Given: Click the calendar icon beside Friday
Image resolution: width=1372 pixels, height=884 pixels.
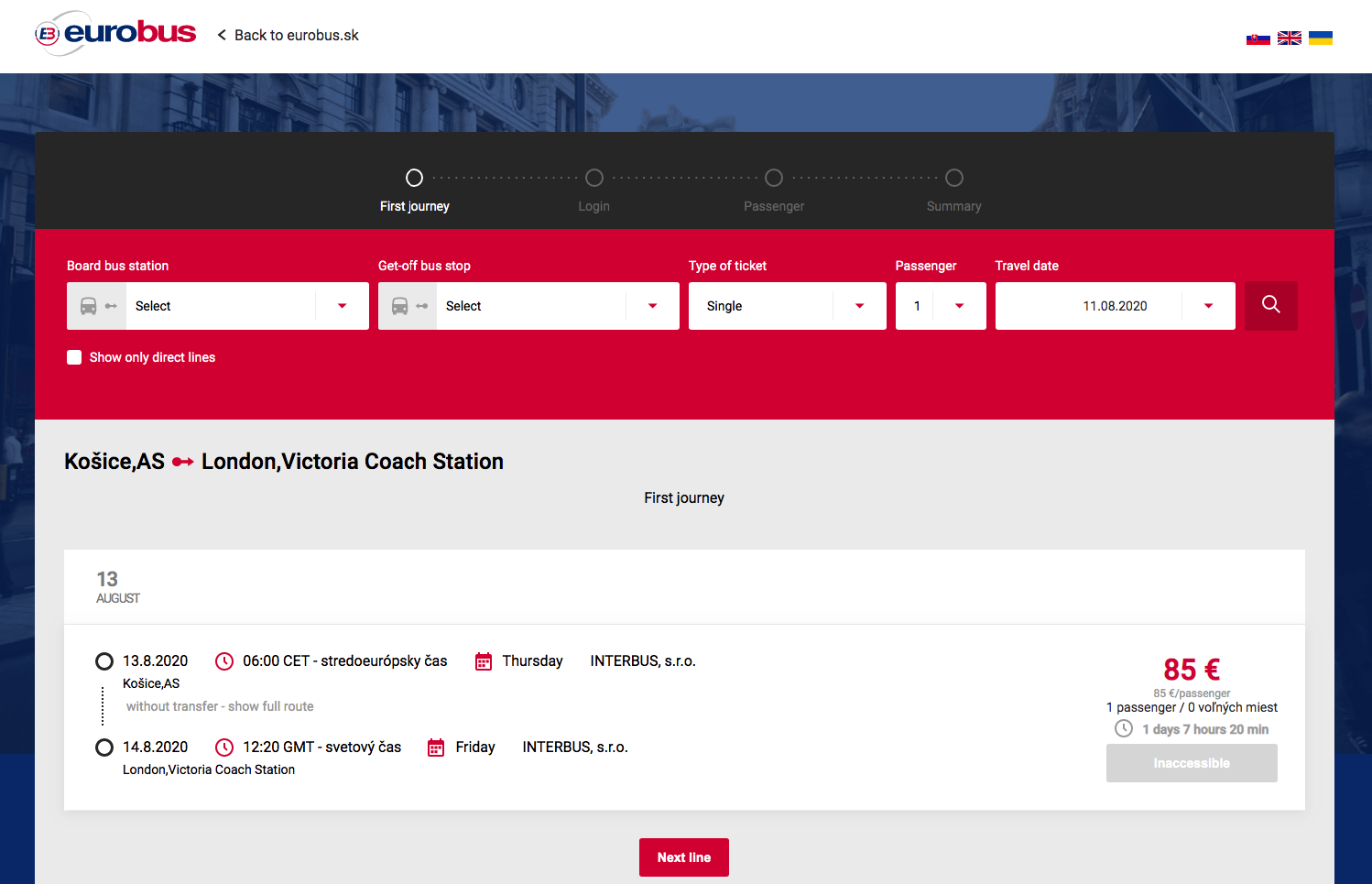Looking at the screenshot, I should coord(437,748).
